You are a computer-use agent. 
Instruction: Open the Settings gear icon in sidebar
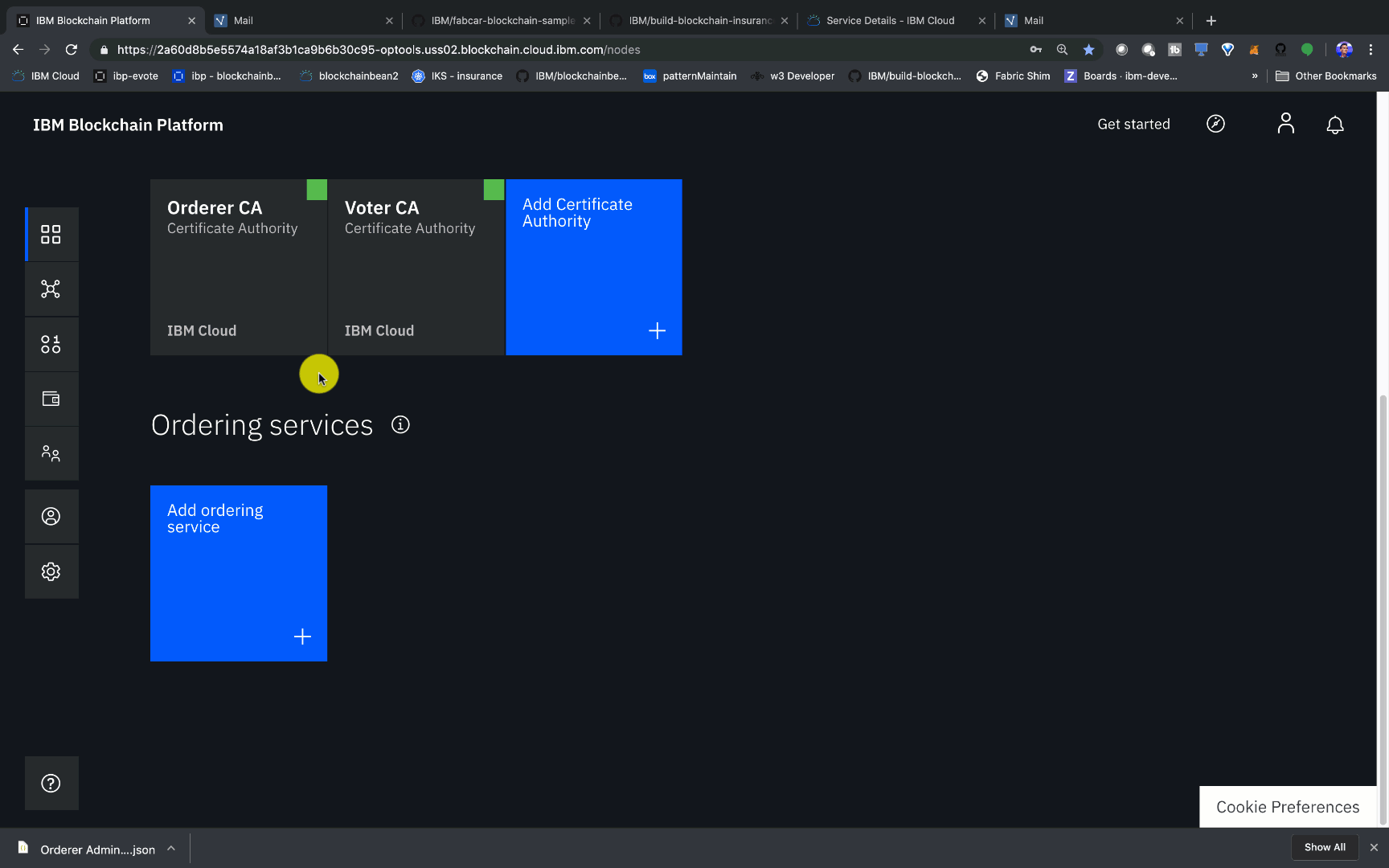pyautogui.click(x=51, y=571)
